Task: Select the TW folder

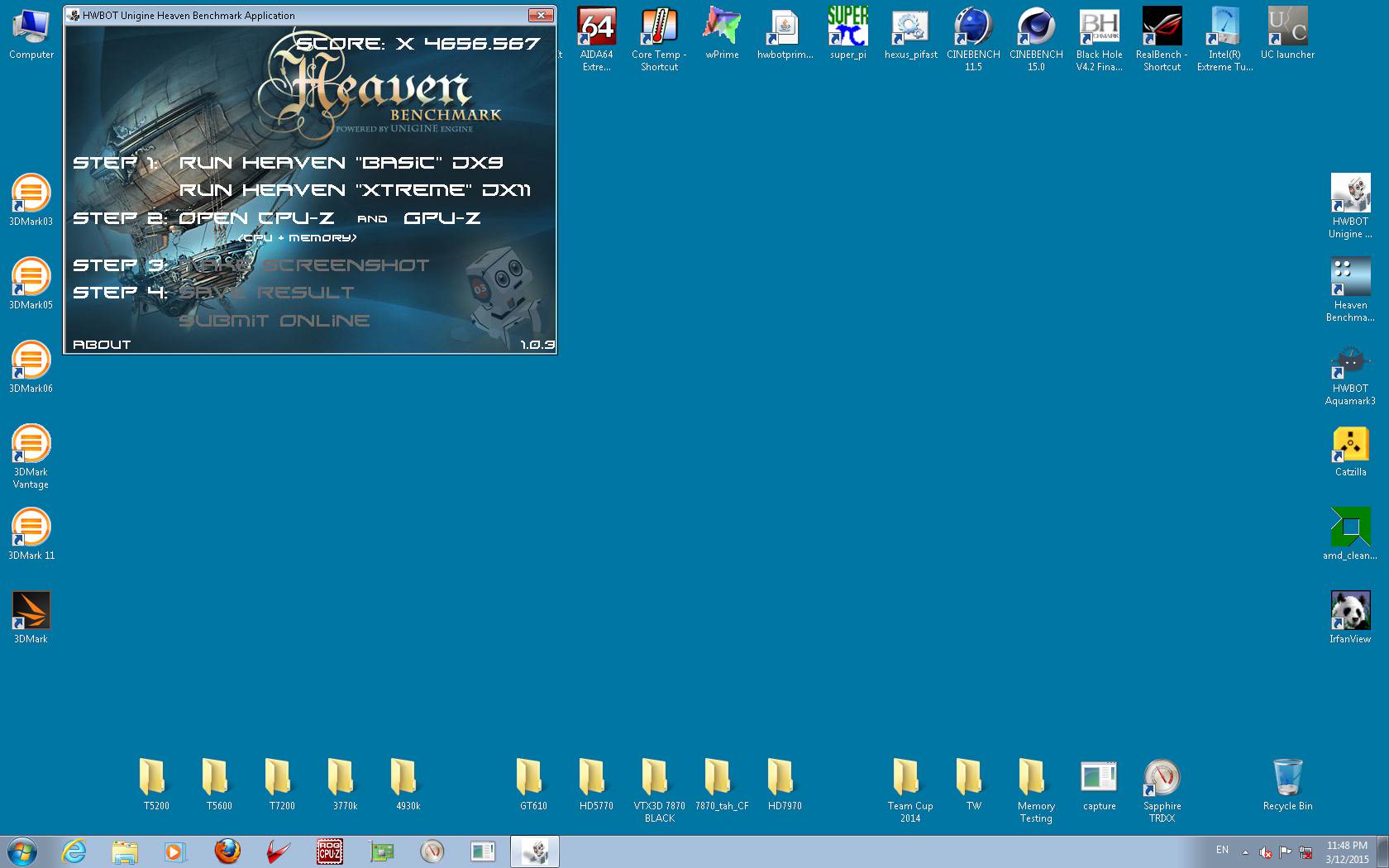Action: point(973,784)
